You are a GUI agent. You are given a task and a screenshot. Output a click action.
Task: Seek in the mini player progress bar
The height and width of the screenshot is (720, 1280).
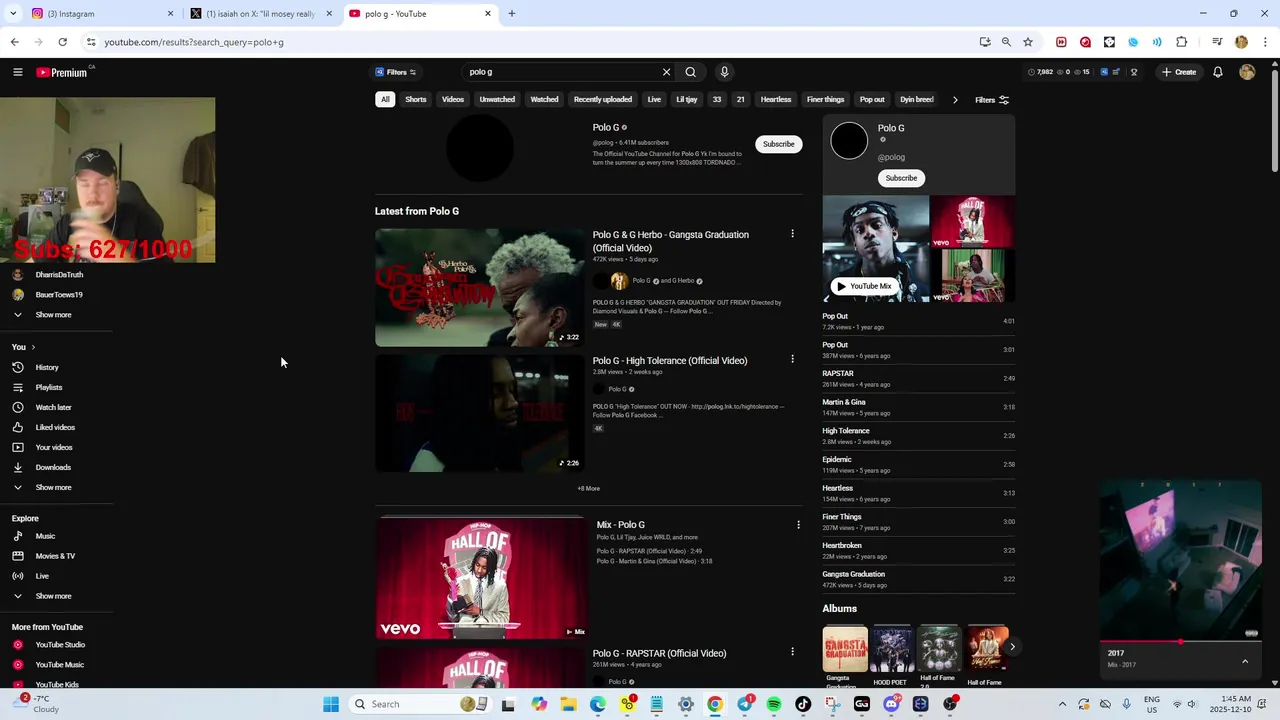pos(1180,642)
